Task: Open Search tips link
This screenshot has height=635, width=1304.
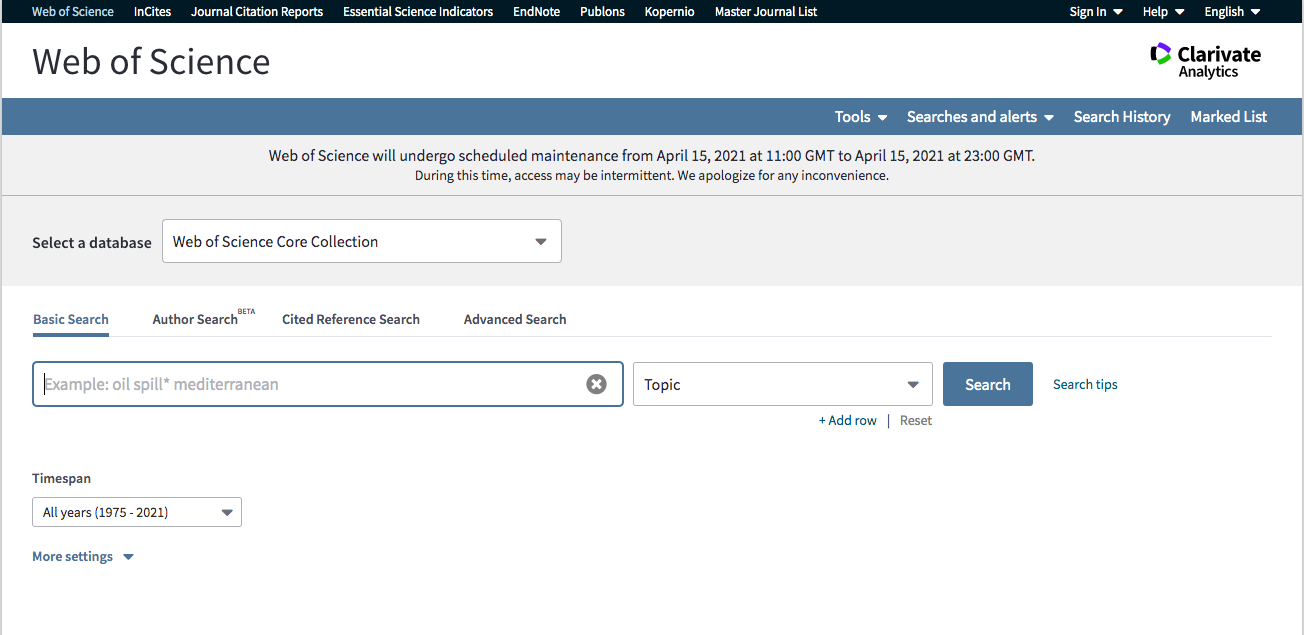Action: [1085, 384]
